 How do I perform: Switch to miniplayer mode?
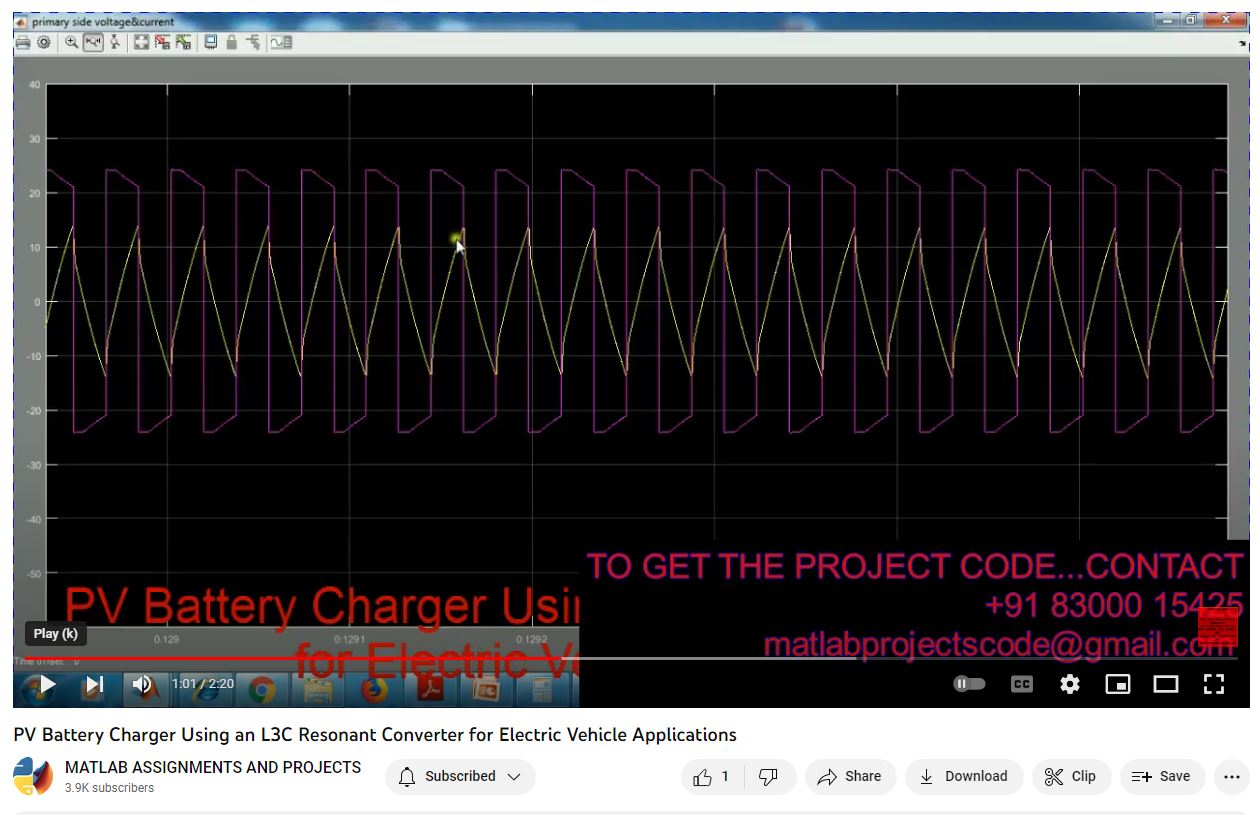[x=1117, y=684]
